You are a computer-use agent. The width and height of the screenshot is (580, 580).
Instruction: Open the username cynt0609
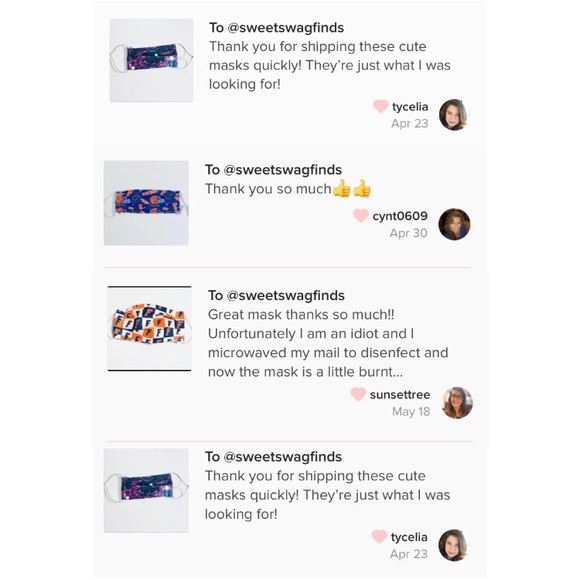pos(400,216)
